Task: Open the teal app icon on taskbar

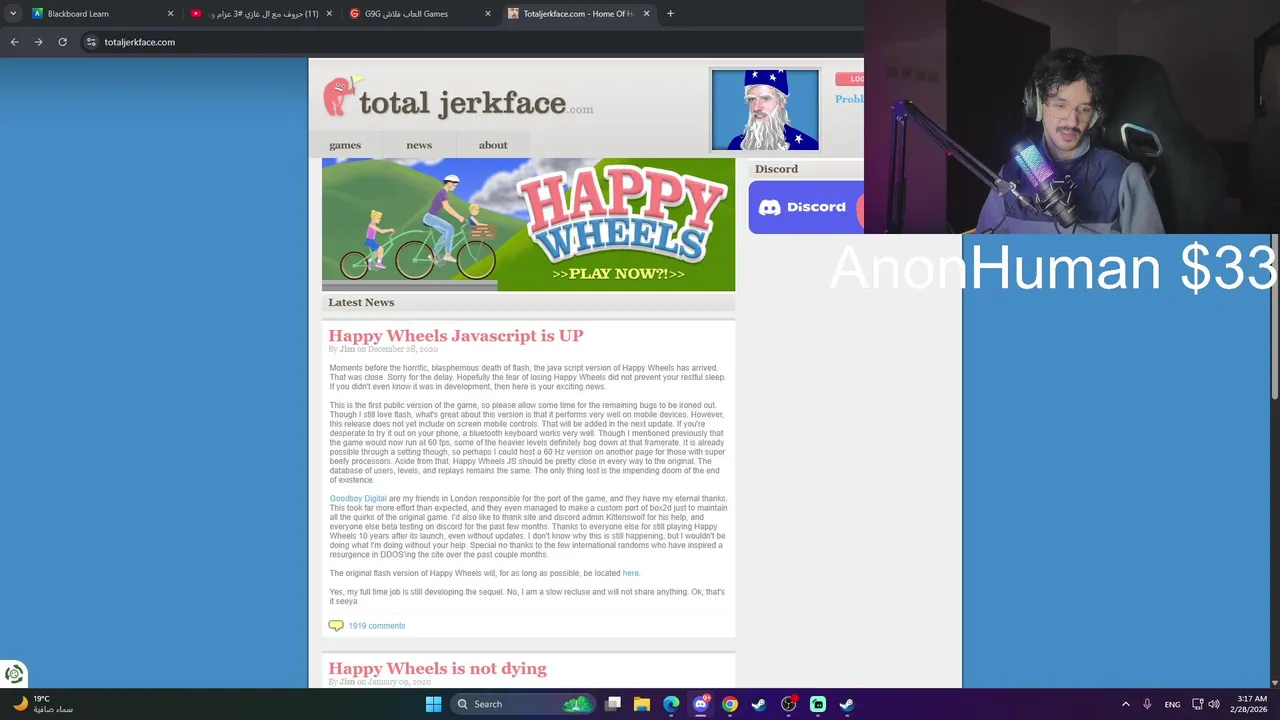Action: tap(818, 704)
